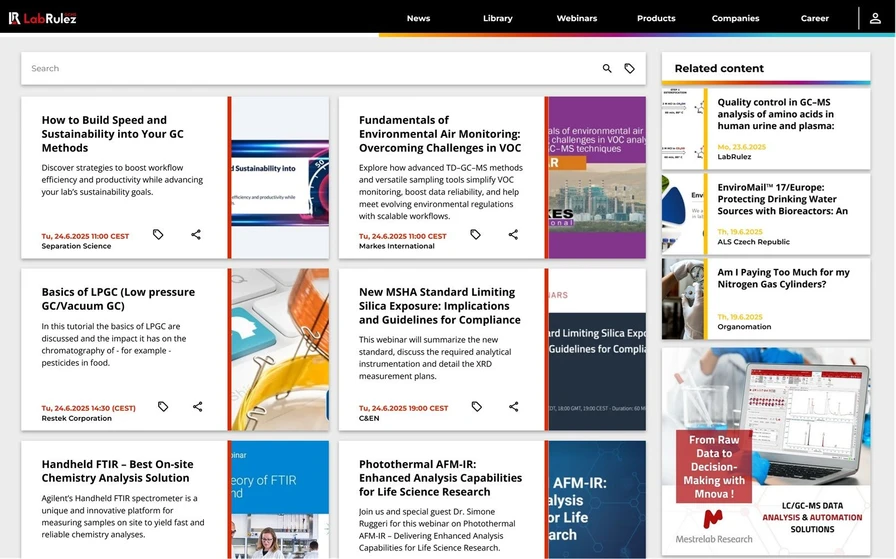Share the MSHA Silica Exposure webinar
Viewport: 896px width, 559px height.
514,406
